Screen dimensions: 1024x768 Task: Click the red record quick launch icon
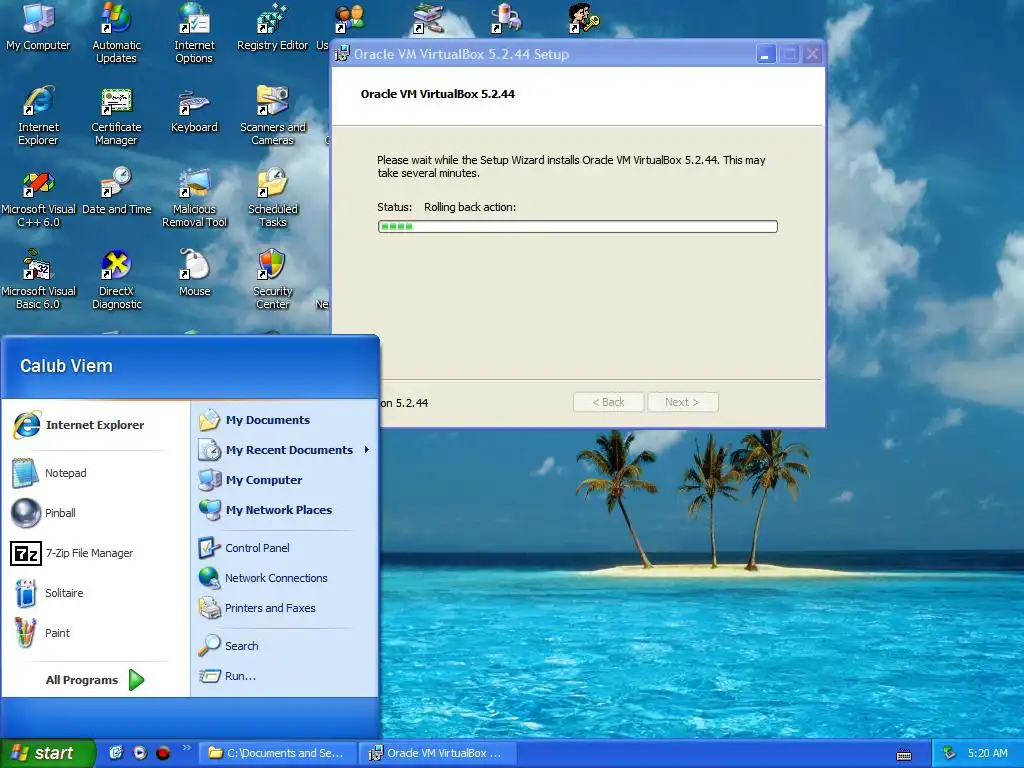click(x=163, y=753)
